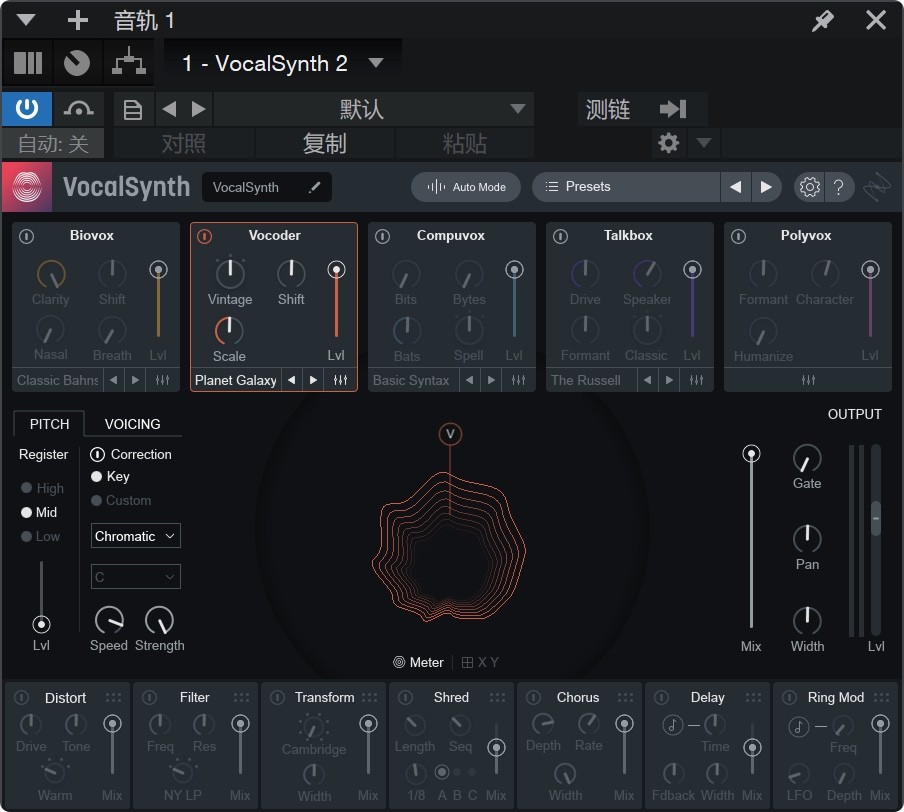The image size is (904, 812).
Task: Open the top-left menu arrow
Action: coord(24,20)
